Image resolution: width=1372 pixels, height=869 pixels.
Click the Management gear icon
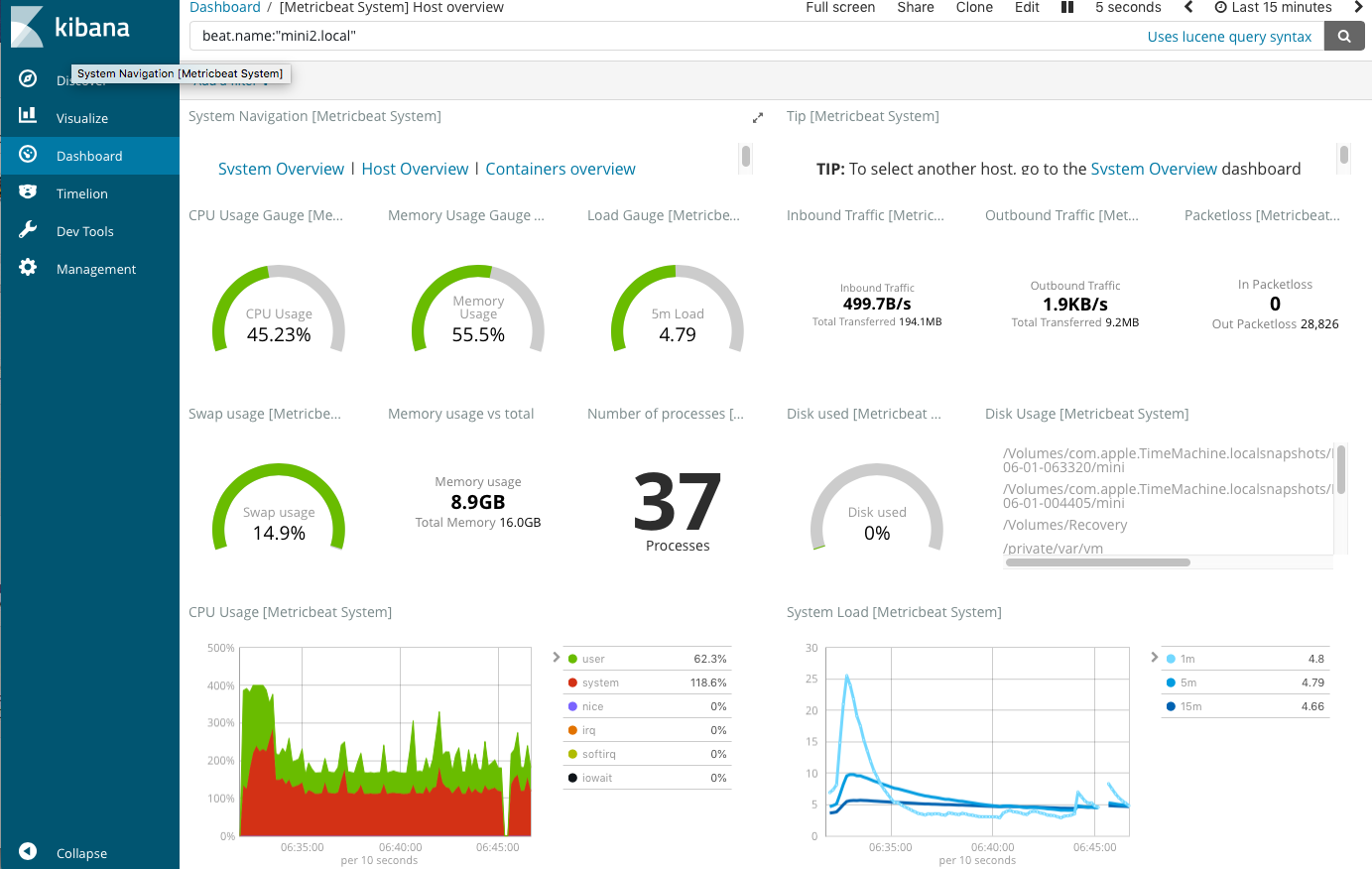[x=28, y=267]
